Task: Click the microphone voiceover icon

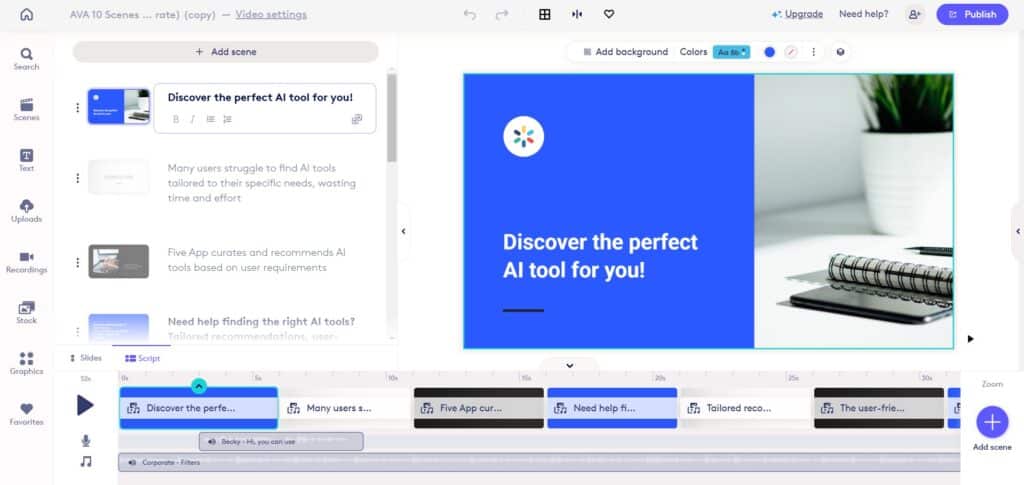Action: [x=86, y=441]
